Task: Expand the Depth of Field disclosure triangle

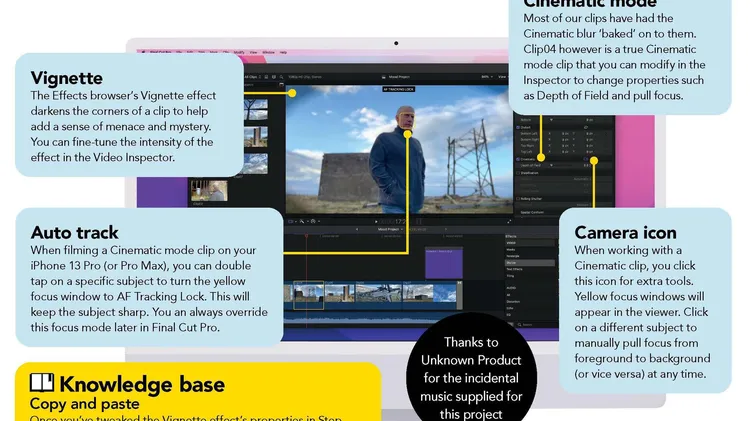Action: (x=551, y=165)
